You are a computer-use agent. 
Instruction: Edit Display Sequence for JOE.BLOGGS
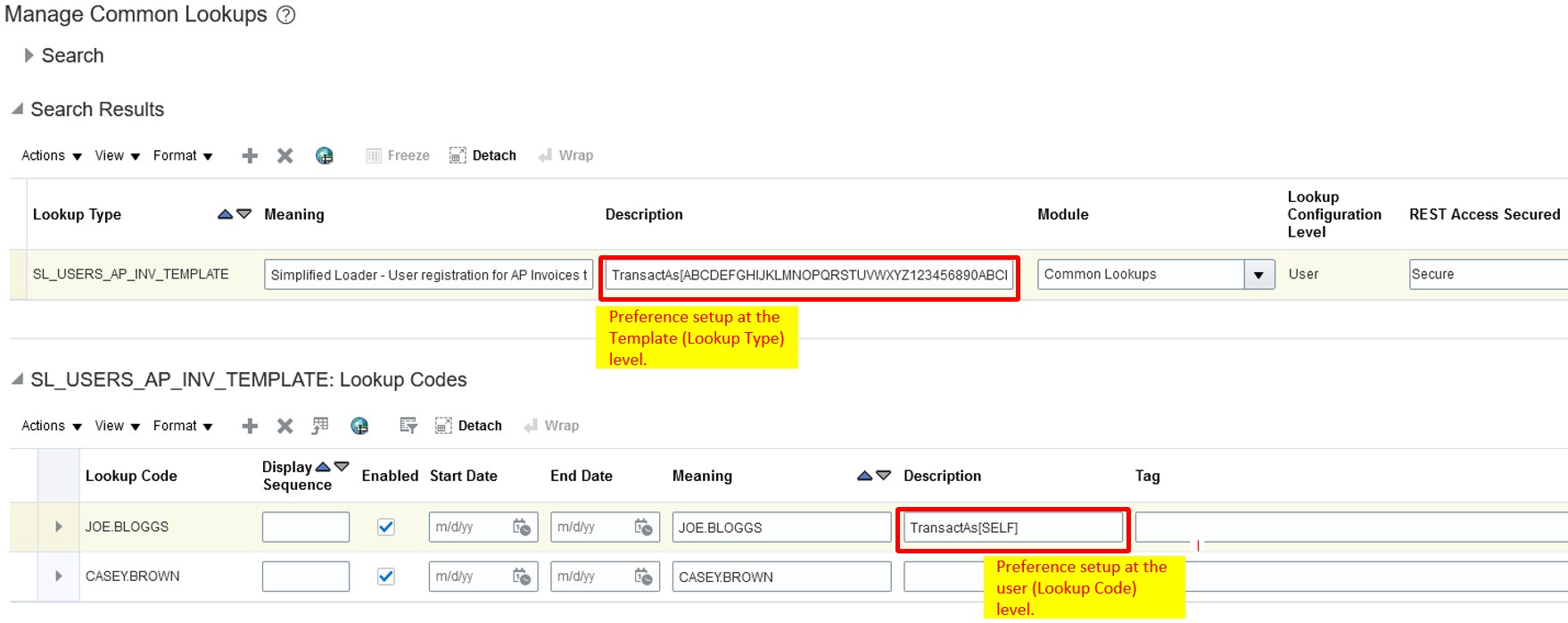pos(306,527)
